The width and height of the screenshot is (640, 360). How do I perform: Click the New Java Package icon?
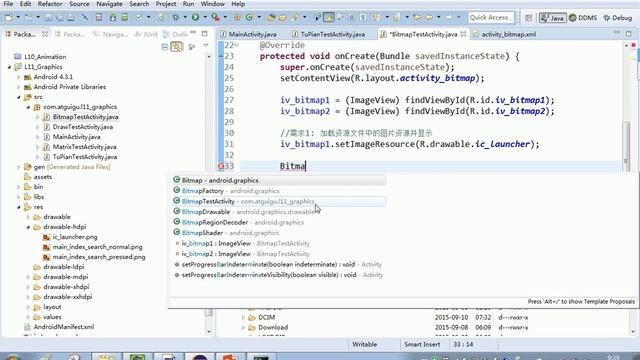tap(237, 17)
